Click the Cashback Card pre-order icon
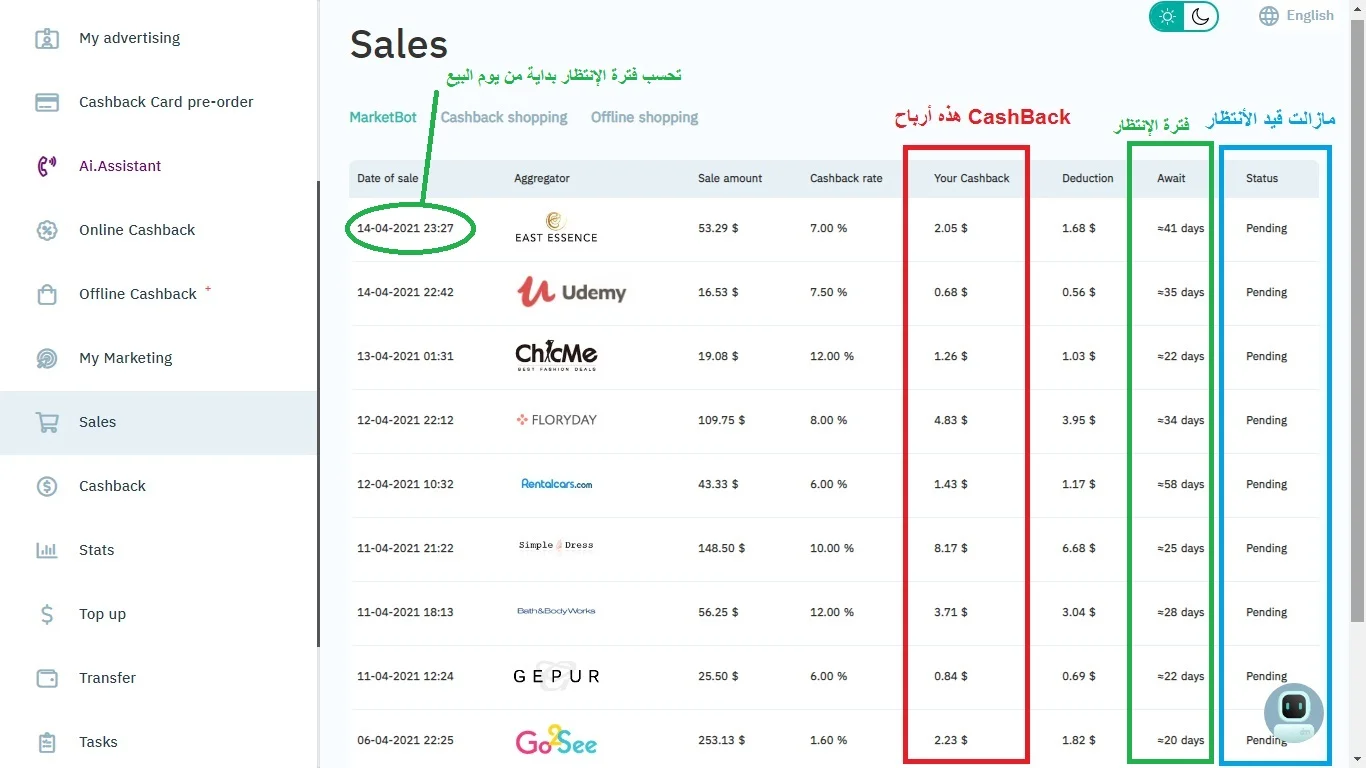The height and width of the screenshot is (768, 1366). coord(47,102)
